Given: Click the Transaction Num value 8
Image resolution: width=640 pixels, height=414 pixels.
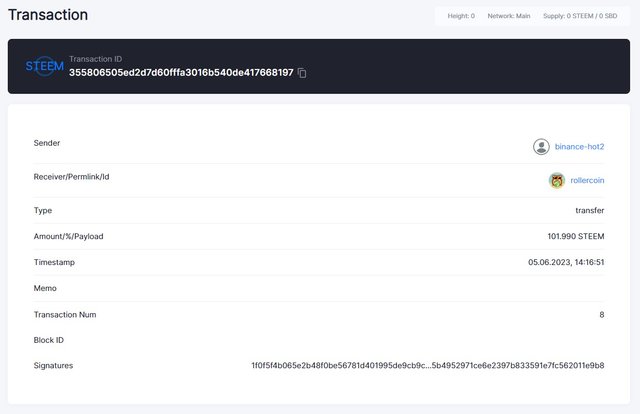Looking at the screenshot, I should (602, 314).
